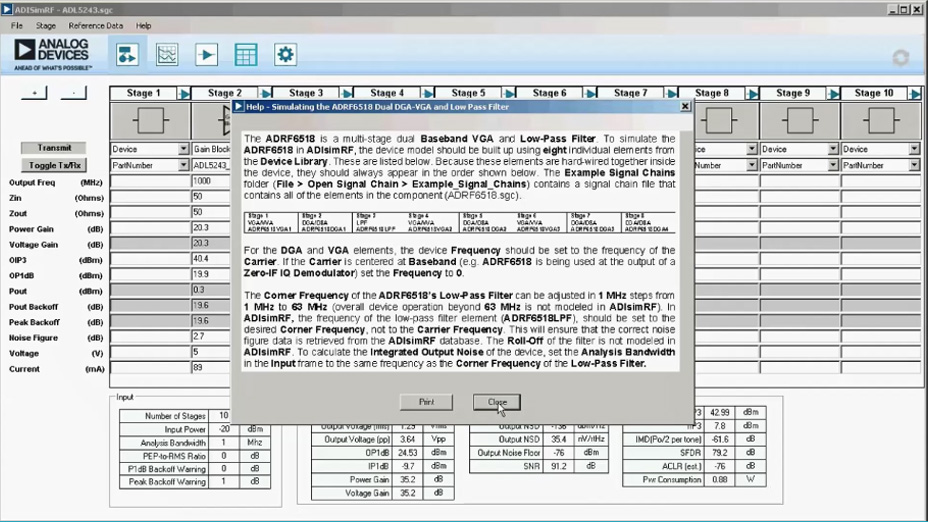Click the Analysis Bandwidth value field
The image size is (928, 522).
224,443
